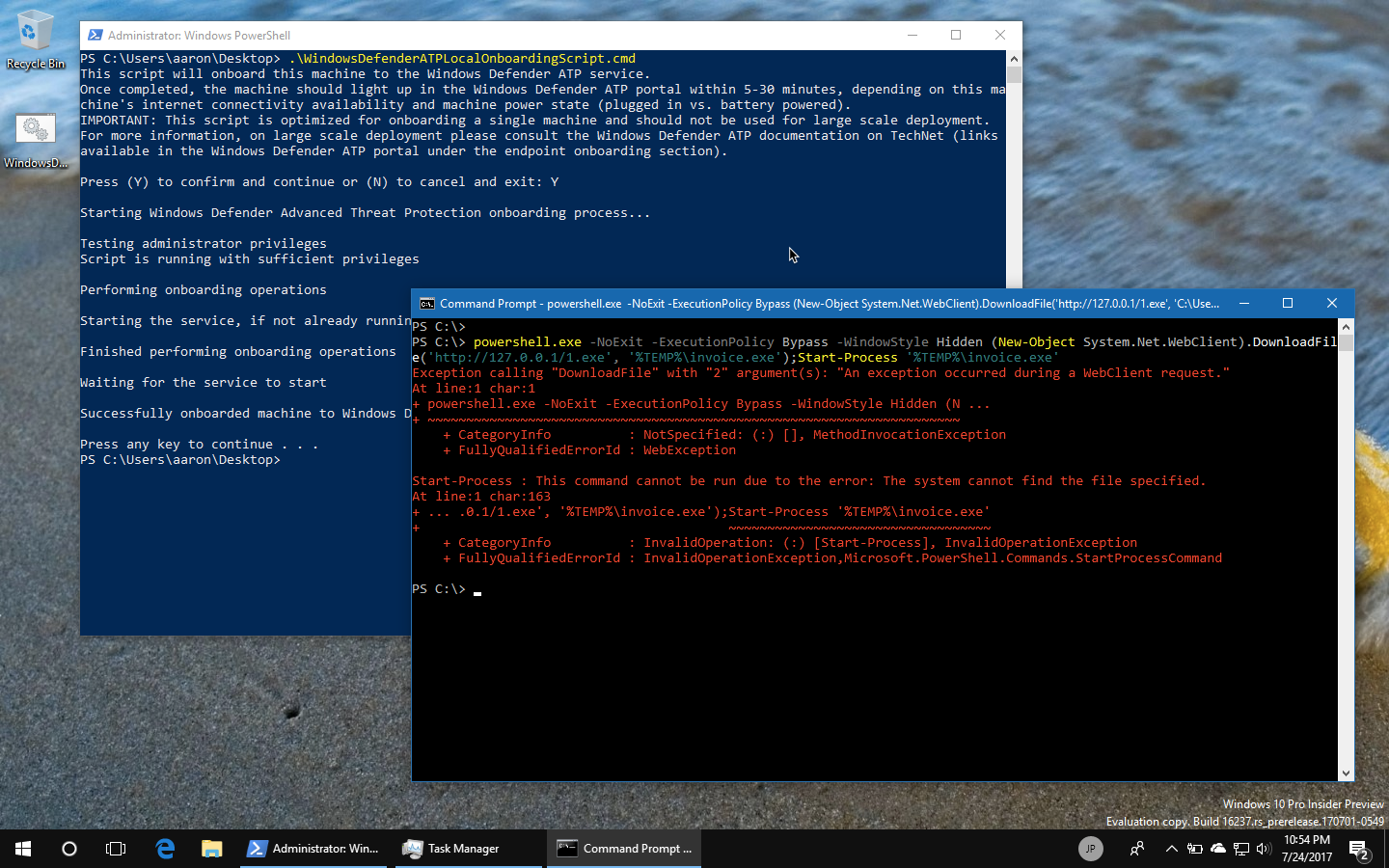Click 'Successfully onboarded machine to Windows' line

pos(246,414)
